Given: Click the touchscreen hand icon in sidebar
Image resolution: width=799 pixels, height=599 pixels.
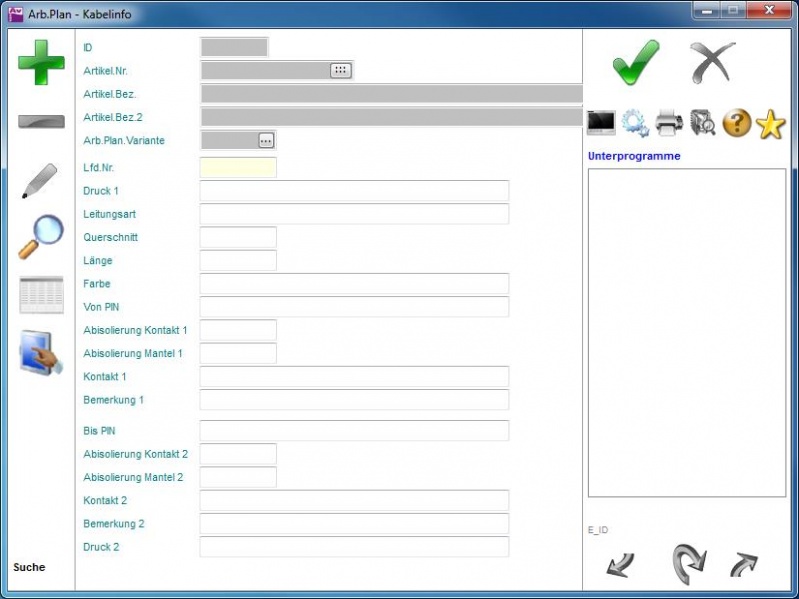Looking at the screenshot, I should [41, 353].
